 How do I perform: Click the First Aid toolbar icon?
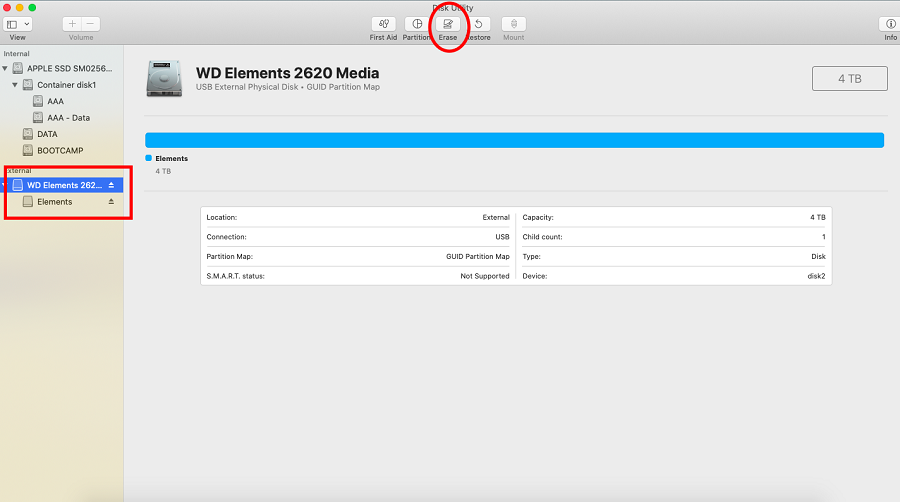coord(383,24)
